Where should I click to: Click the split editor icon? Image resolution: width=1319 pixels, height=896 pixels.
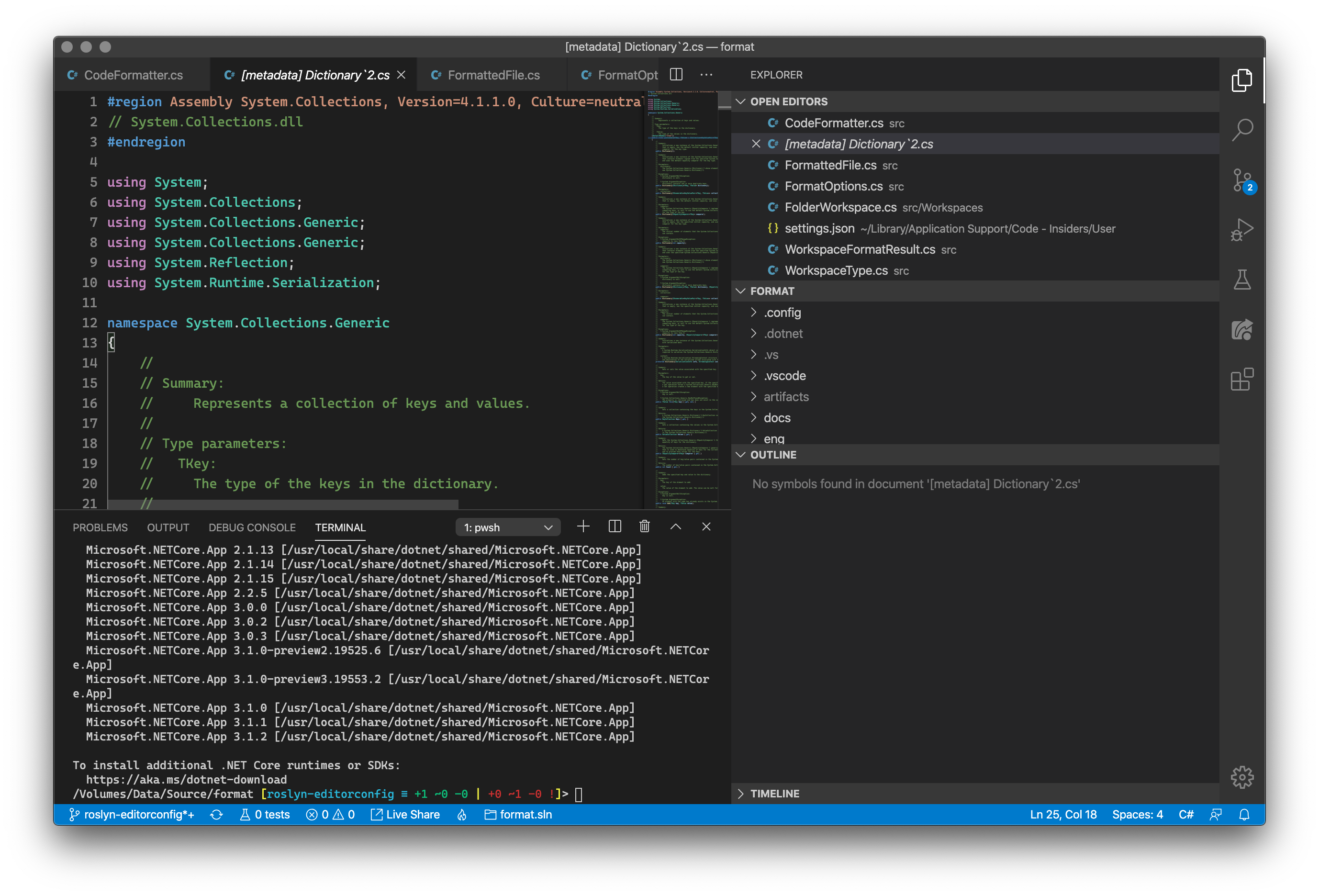676,75
